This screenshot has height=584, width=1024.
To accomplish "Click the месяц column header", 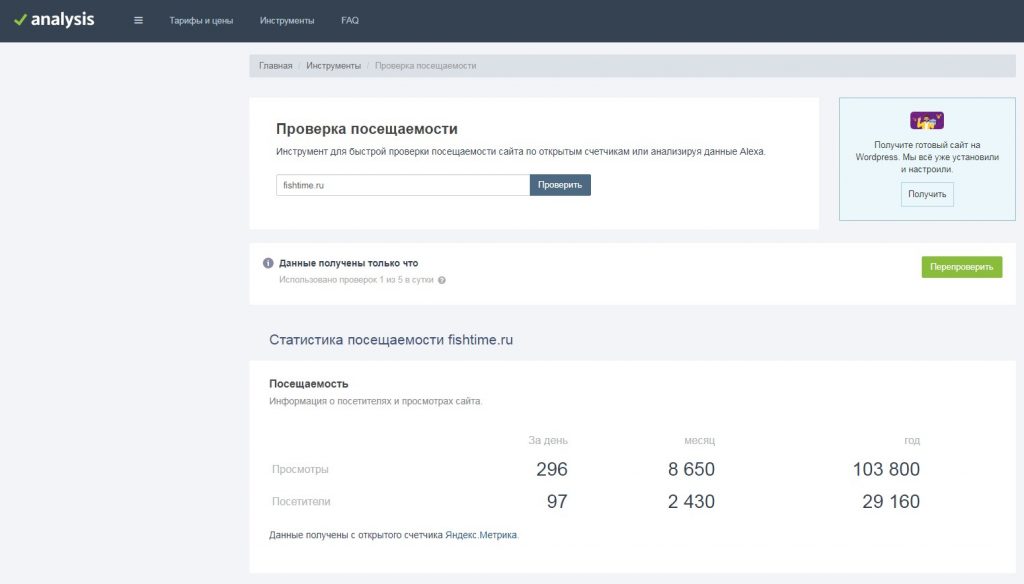I will [699, 440].
